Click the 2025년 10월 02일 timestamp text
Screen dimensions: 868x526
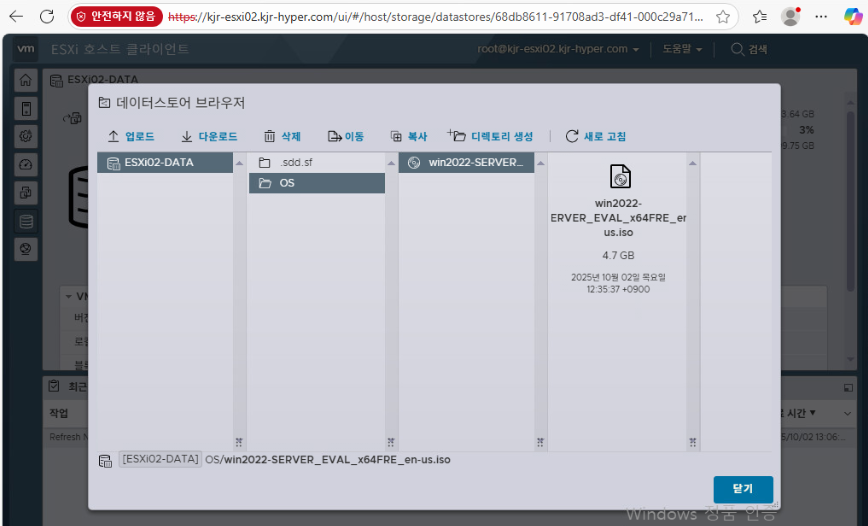pyautogui.click(x=618, y=283)
